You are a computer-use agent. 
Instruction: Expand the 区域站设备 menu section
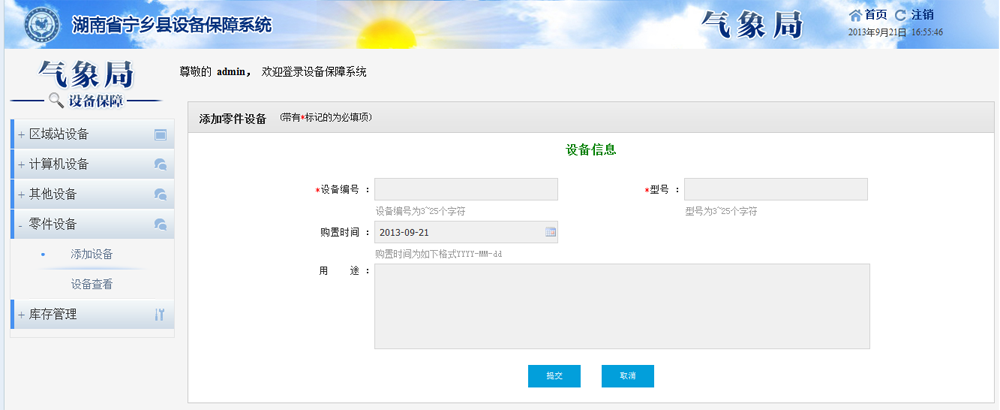59,135
